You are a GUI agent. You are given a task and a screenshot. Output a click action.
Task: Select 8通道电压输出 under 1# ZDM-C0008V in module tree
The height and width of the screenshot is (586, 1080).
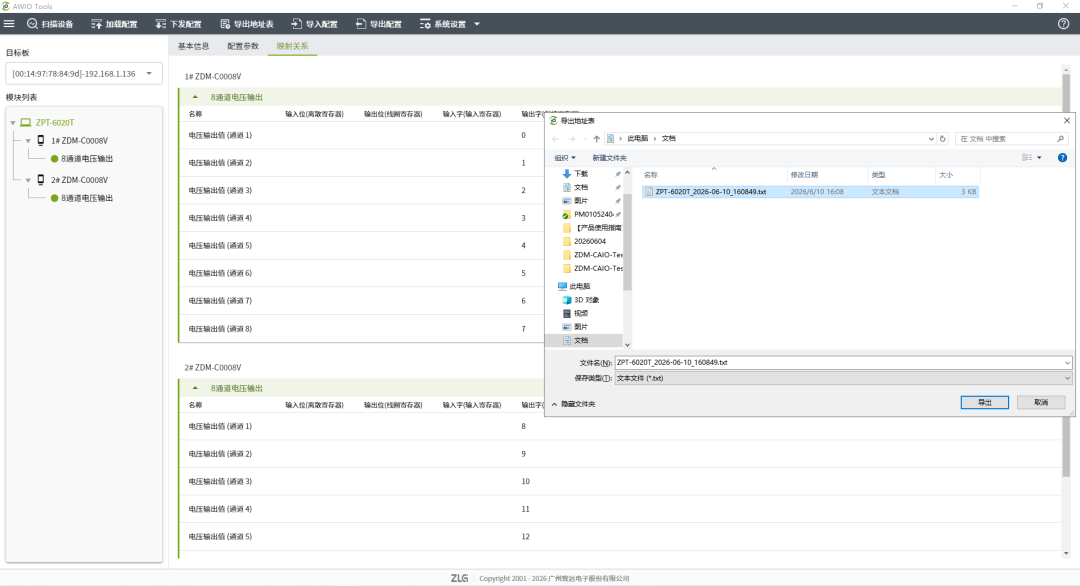coord(87,158)
